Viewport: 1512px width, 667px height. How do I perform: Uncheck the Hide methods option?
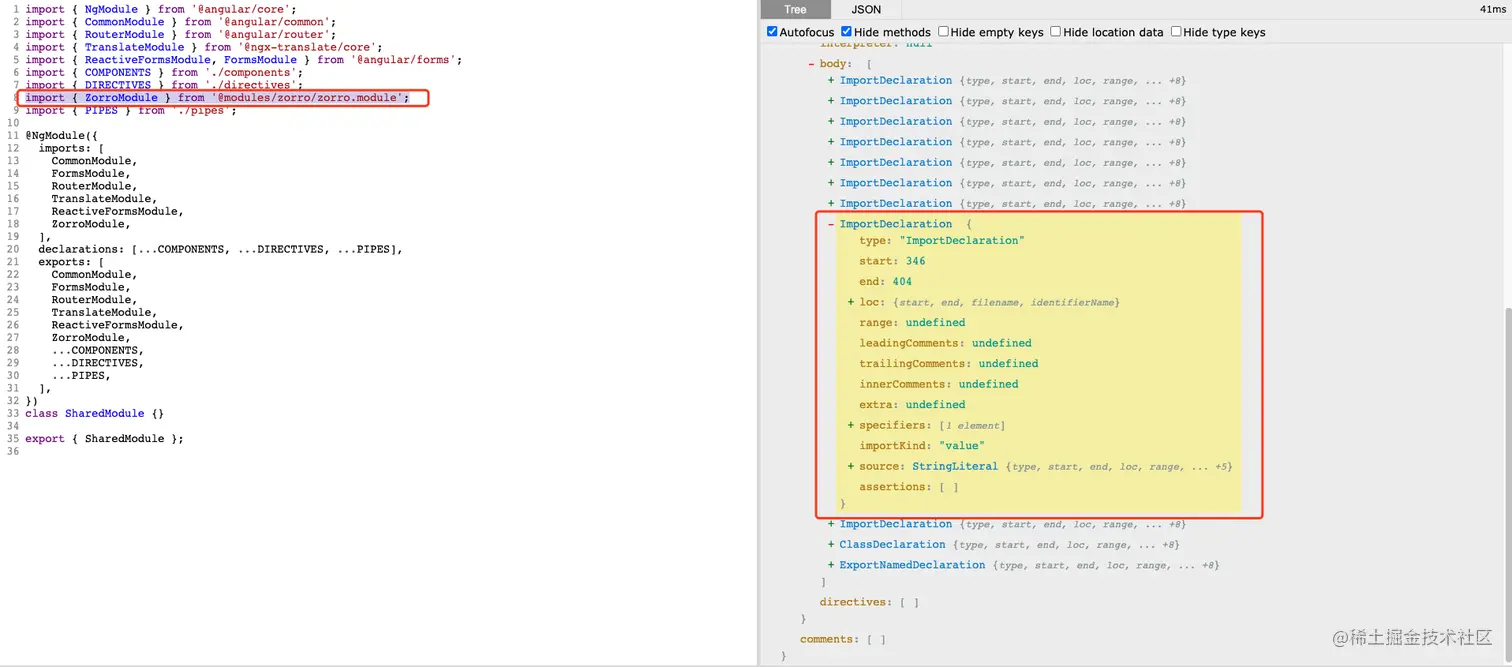[x=847, y=32]
